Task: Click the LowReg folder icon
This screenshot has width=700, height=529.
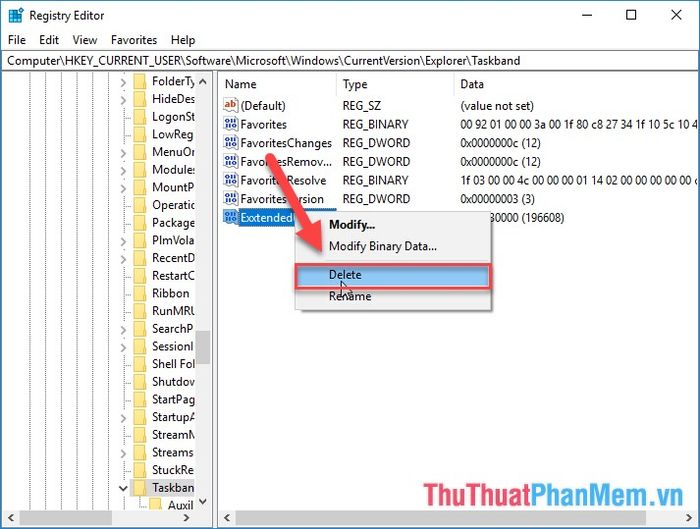Action: tap(140, 134)
